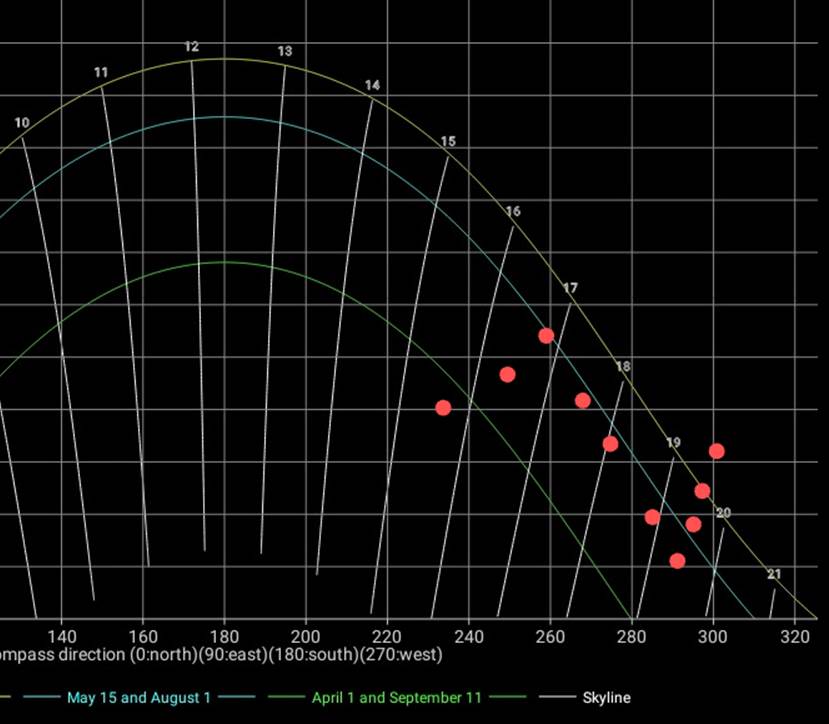Select the hour 17 marker label
This screenshot has height=724, width=829.
coord(570,288)
